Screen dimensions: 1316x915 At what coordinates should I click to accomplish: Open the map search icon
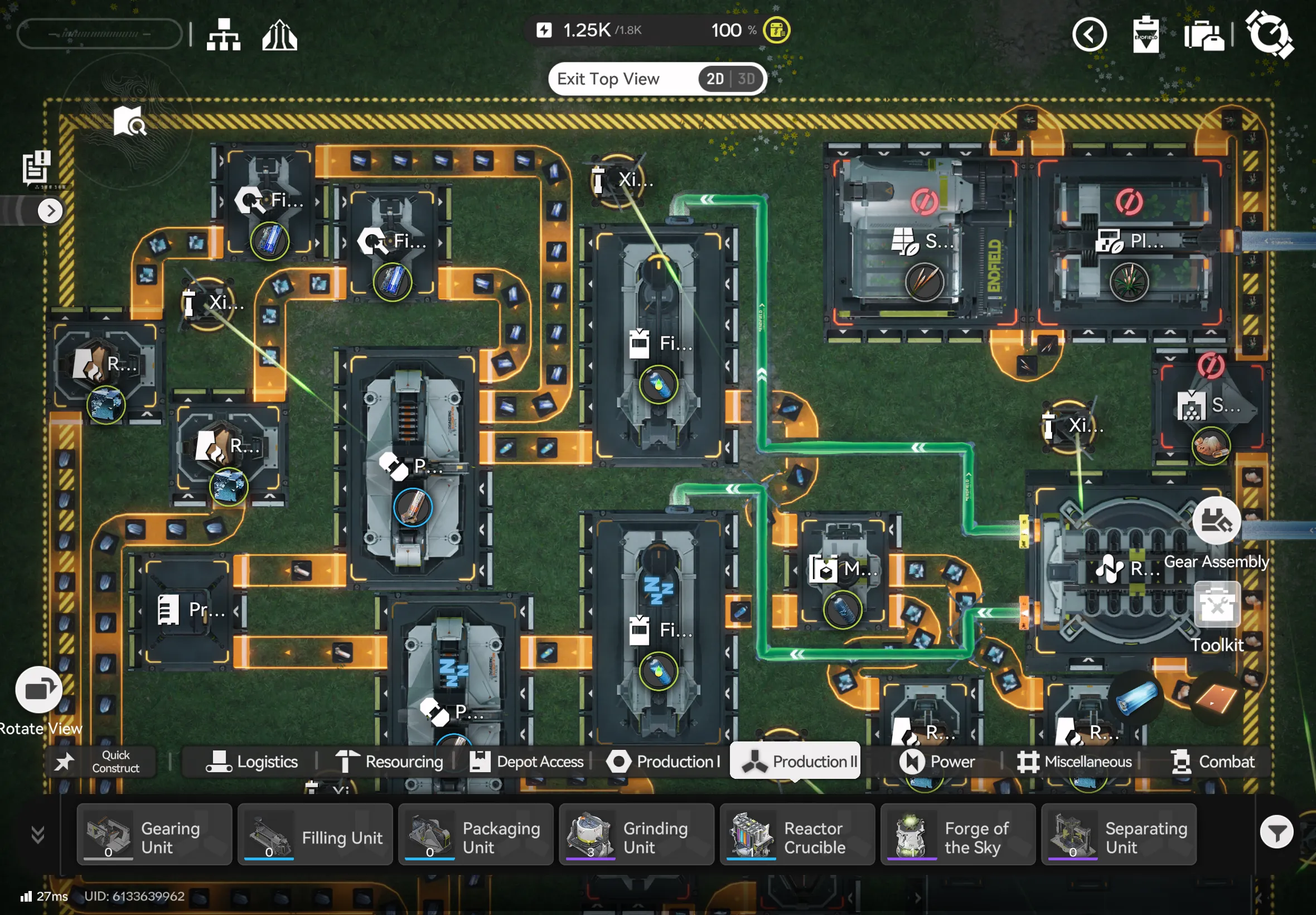point(129,121)
